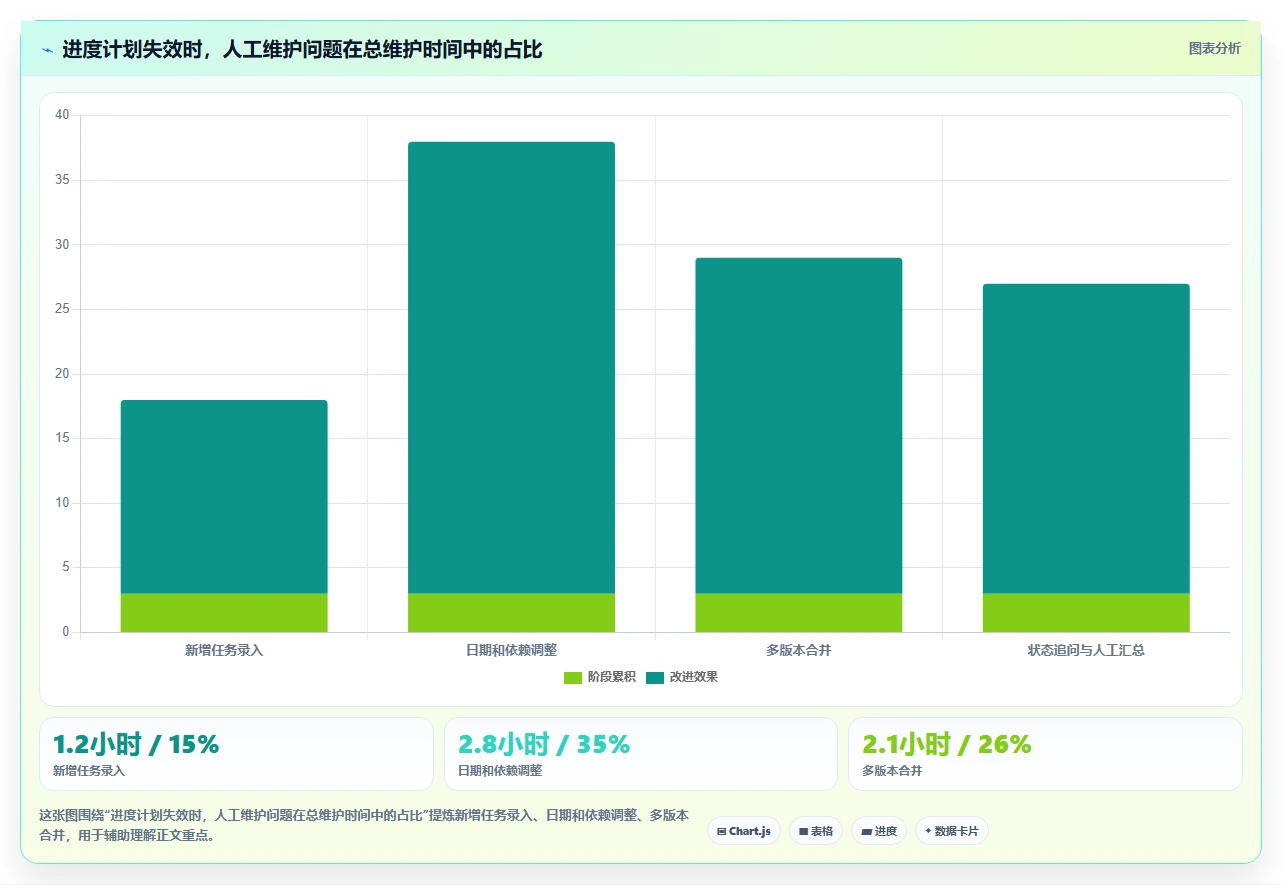Click the description paragraph starting 这张图围绕

(364, 825)
